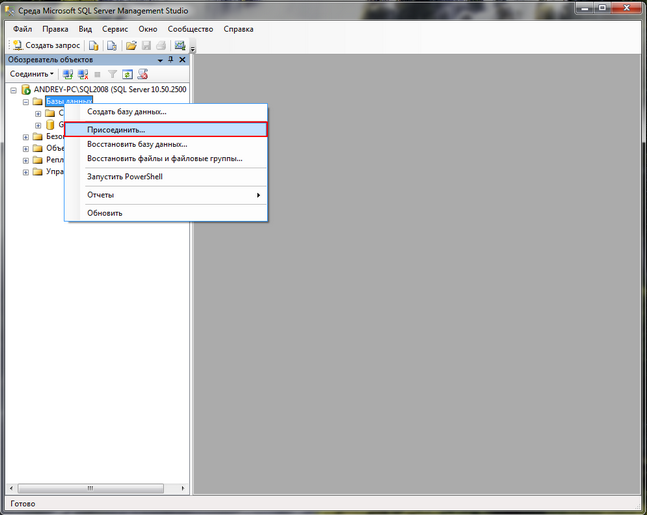Click the Упра... folder icon
This screenshot has width=647, height=515.
[38, 172]
